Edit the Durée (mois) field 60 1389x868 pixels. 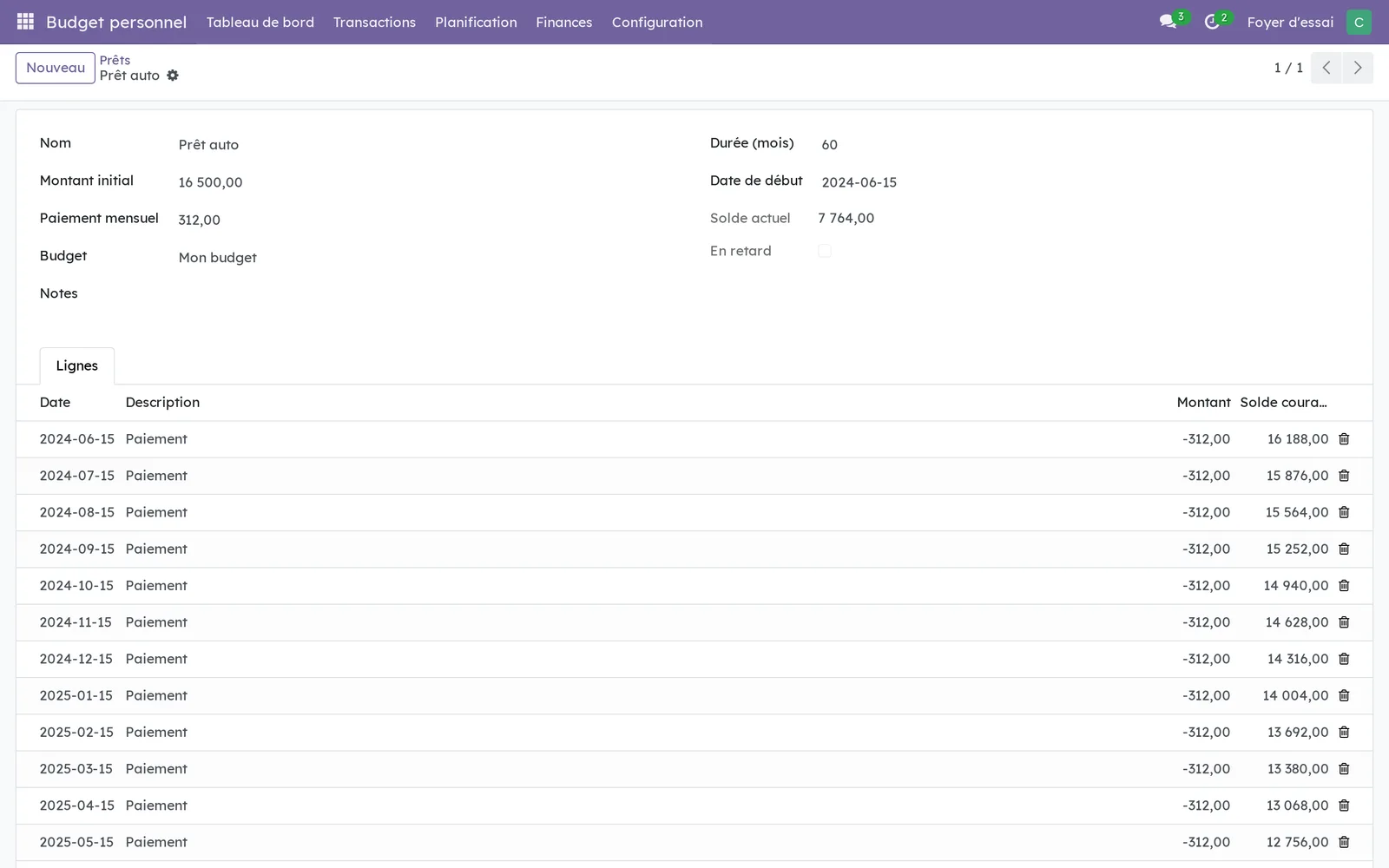1082,145
